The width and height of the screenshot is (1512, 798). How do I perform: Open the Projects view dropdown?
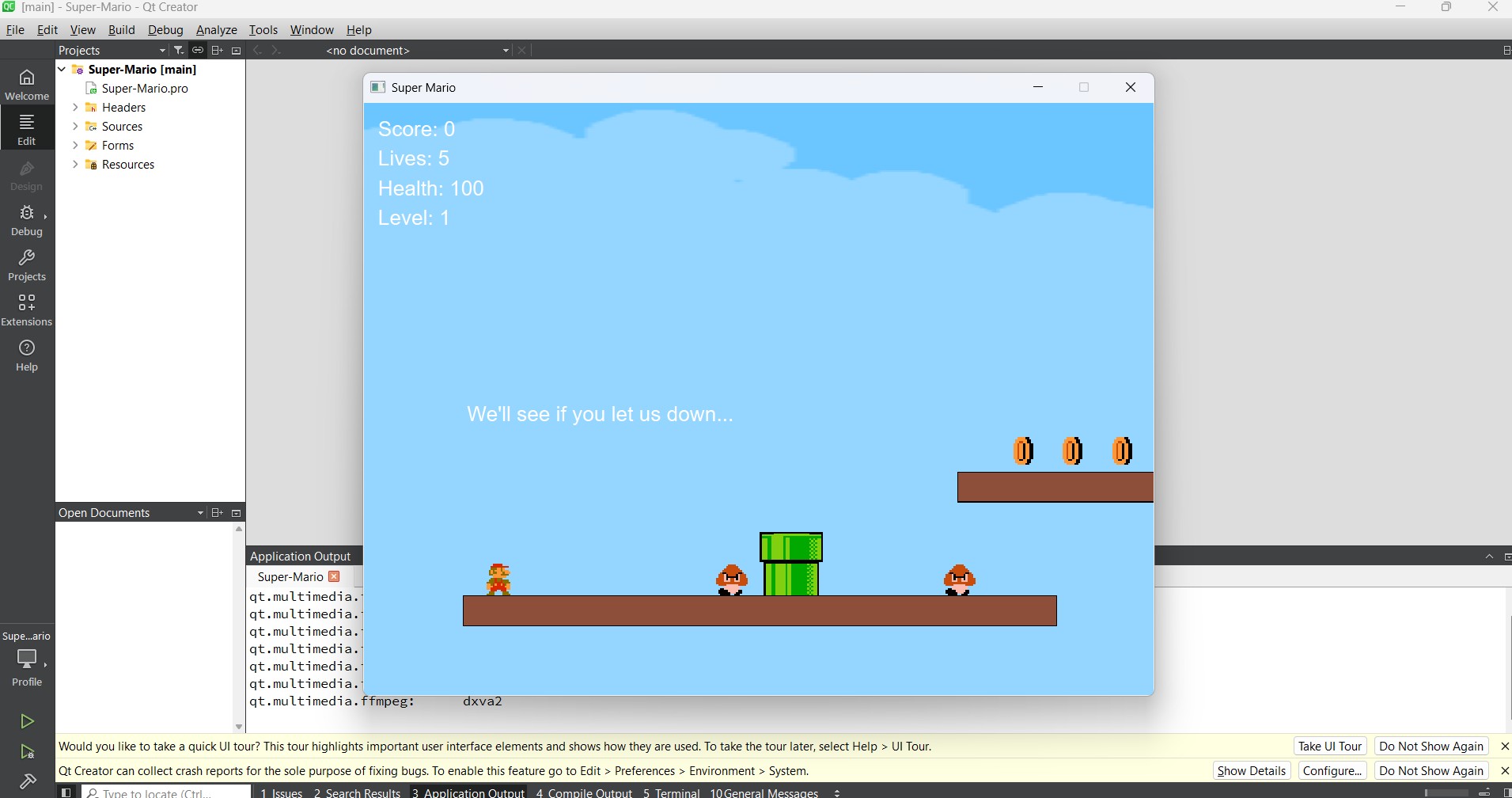pyautogui.click(x=112, y=50)
